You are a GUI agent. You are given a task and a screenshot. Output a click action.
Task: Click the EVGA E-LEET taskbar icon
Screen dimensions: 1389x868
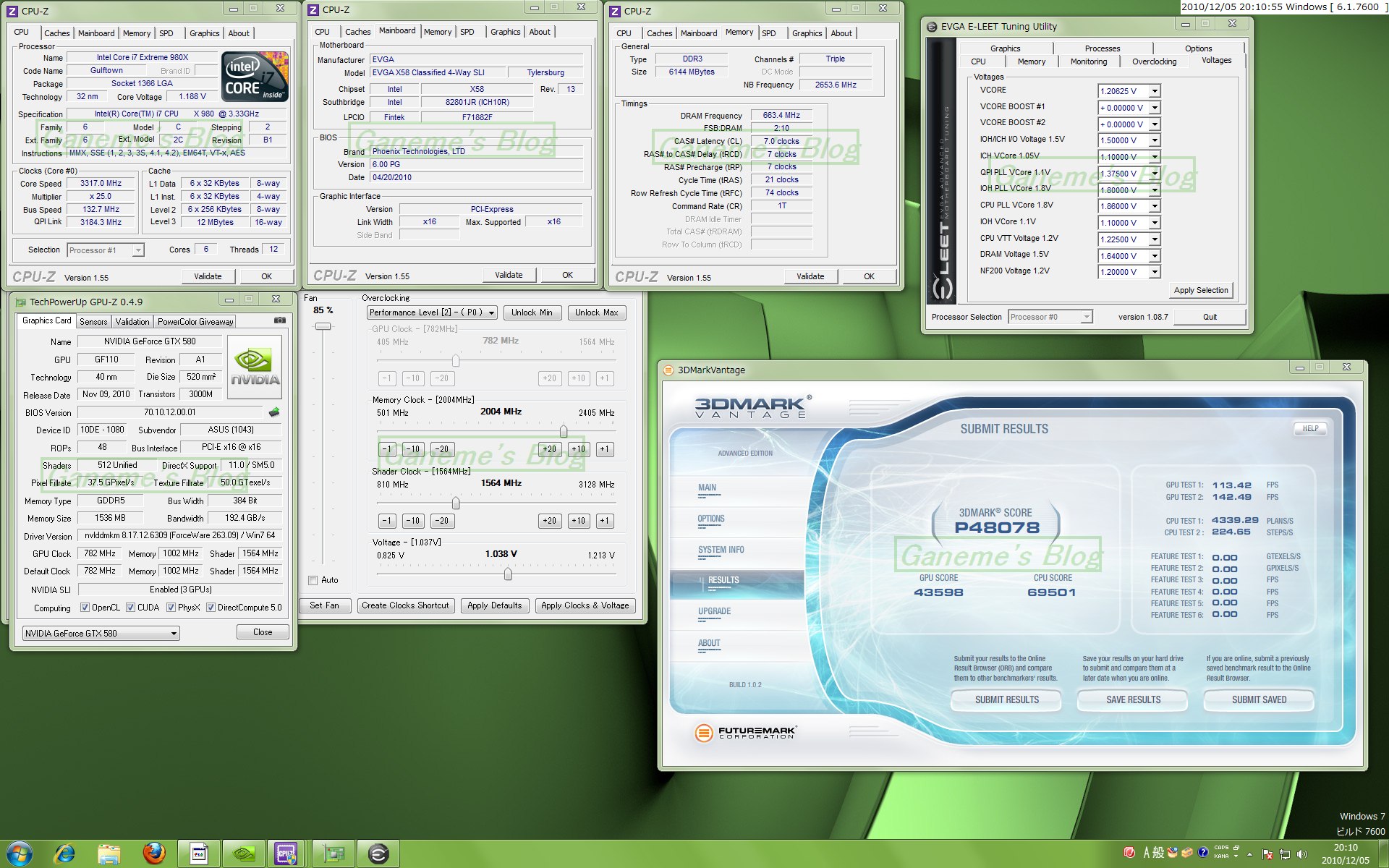pyautogui.click(x=378, y=854)
